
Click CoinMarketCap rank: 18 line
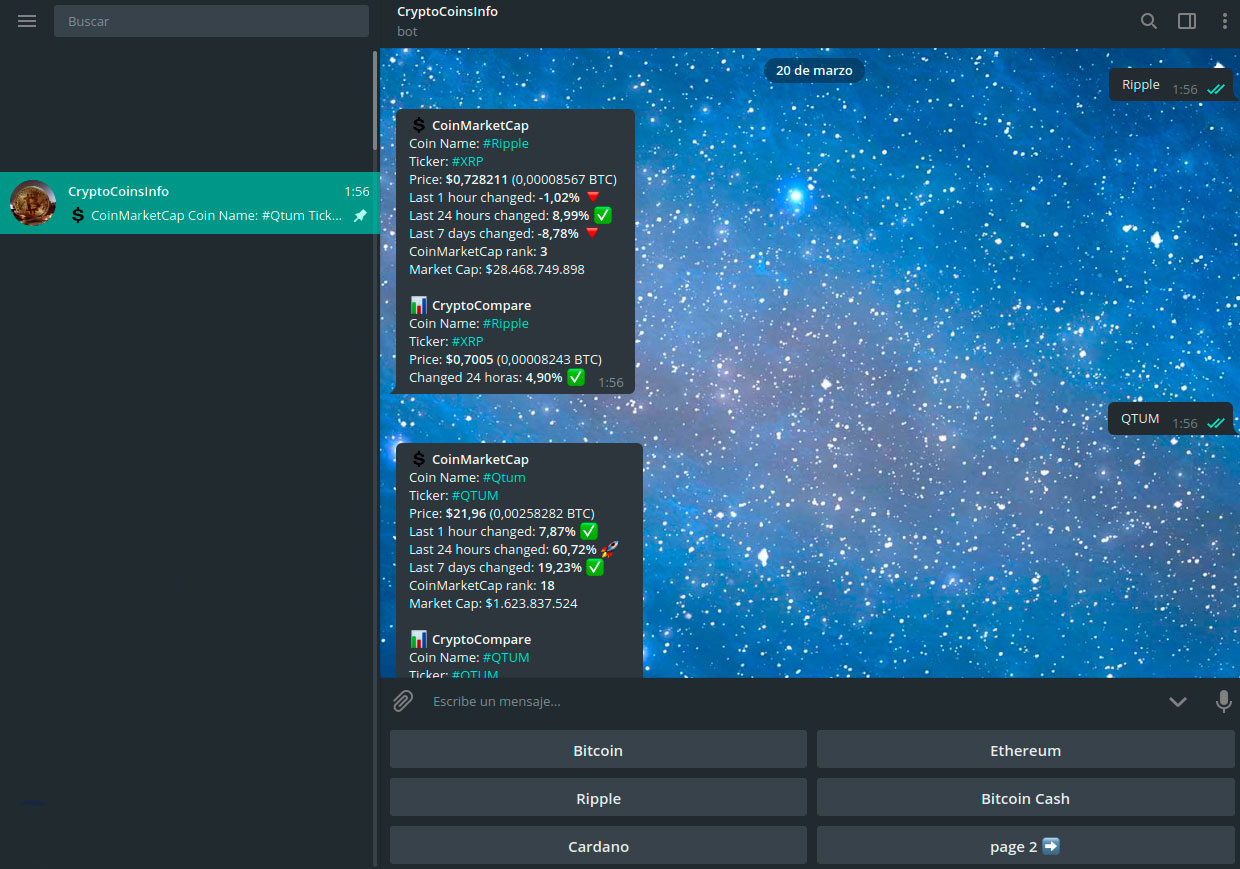[482, 586]
